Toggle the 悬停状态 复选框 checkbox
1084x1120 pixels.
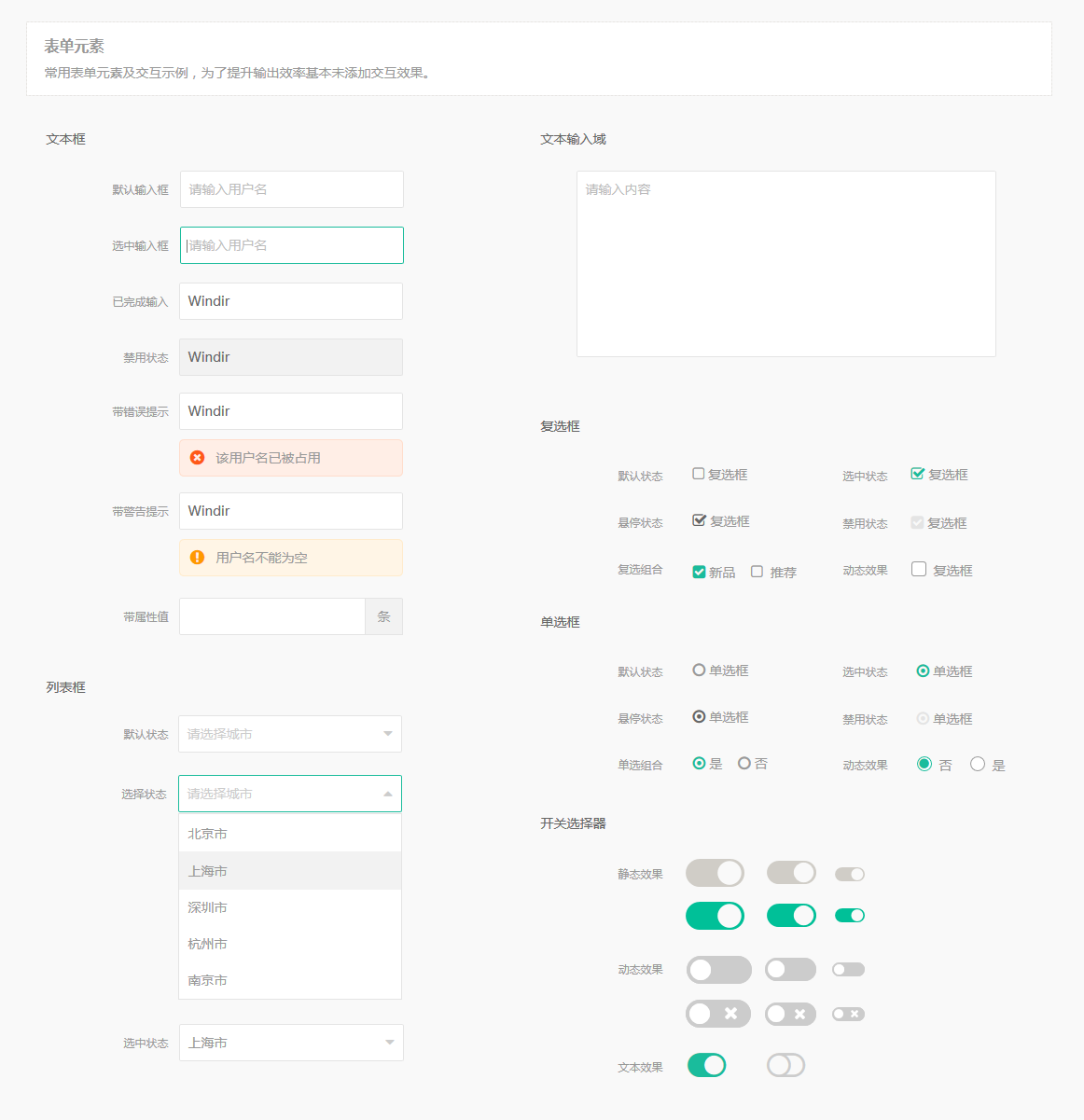point(699,520)
